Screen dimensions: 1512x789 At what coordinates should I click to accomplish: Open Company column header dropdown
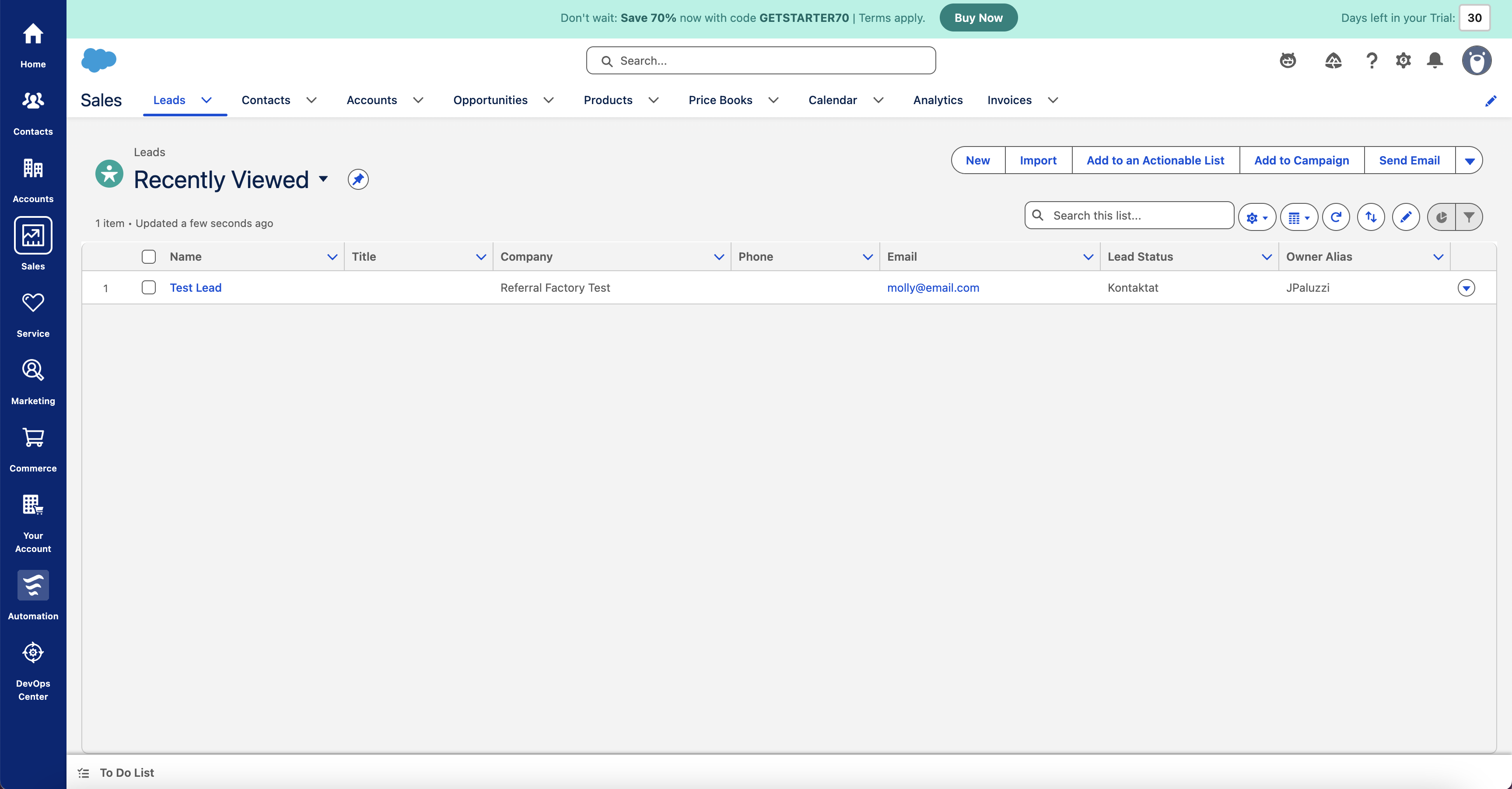tap(719, 257)
